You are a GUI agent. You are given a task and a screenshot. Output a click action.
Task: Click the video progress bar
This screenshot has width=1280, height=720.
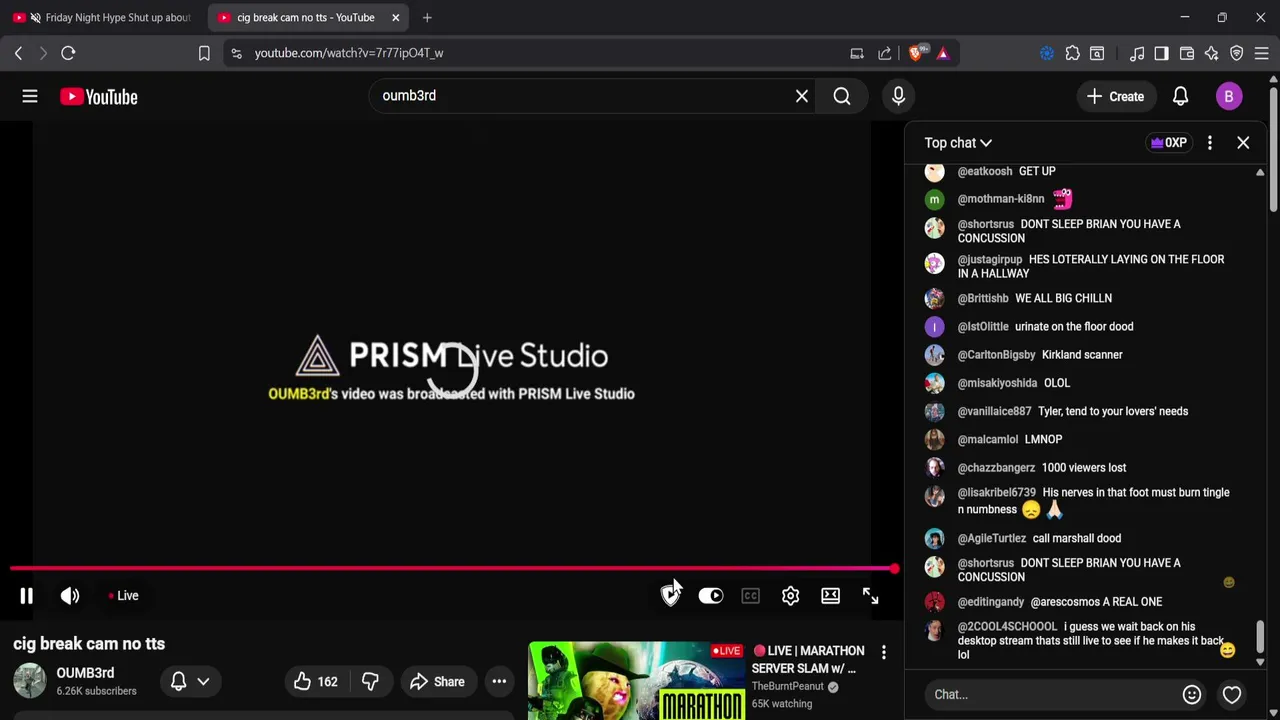[x=450, y=569]
